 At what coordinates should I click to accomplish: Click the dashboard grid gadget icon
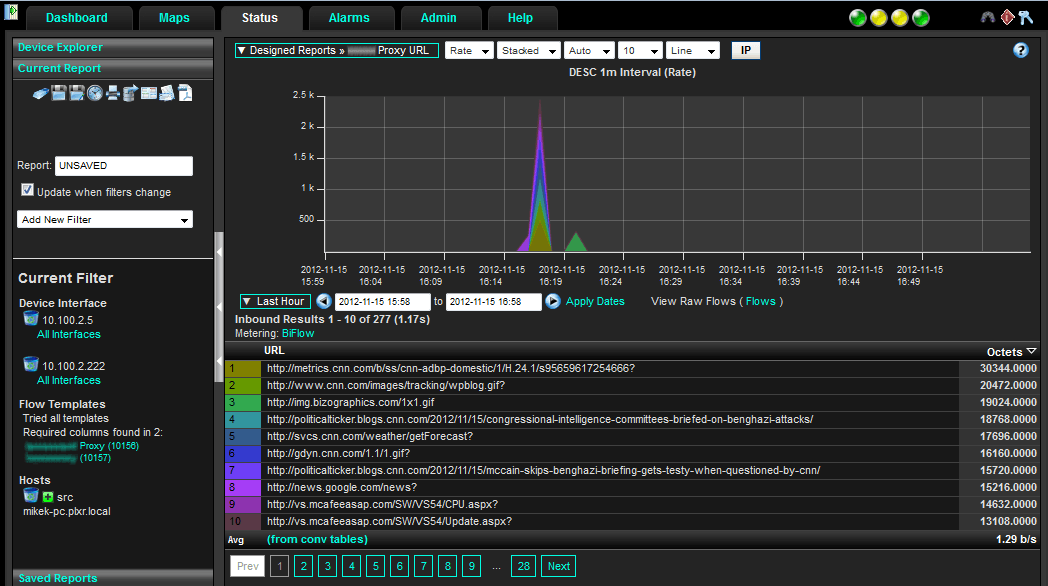[x=148, y=94]
